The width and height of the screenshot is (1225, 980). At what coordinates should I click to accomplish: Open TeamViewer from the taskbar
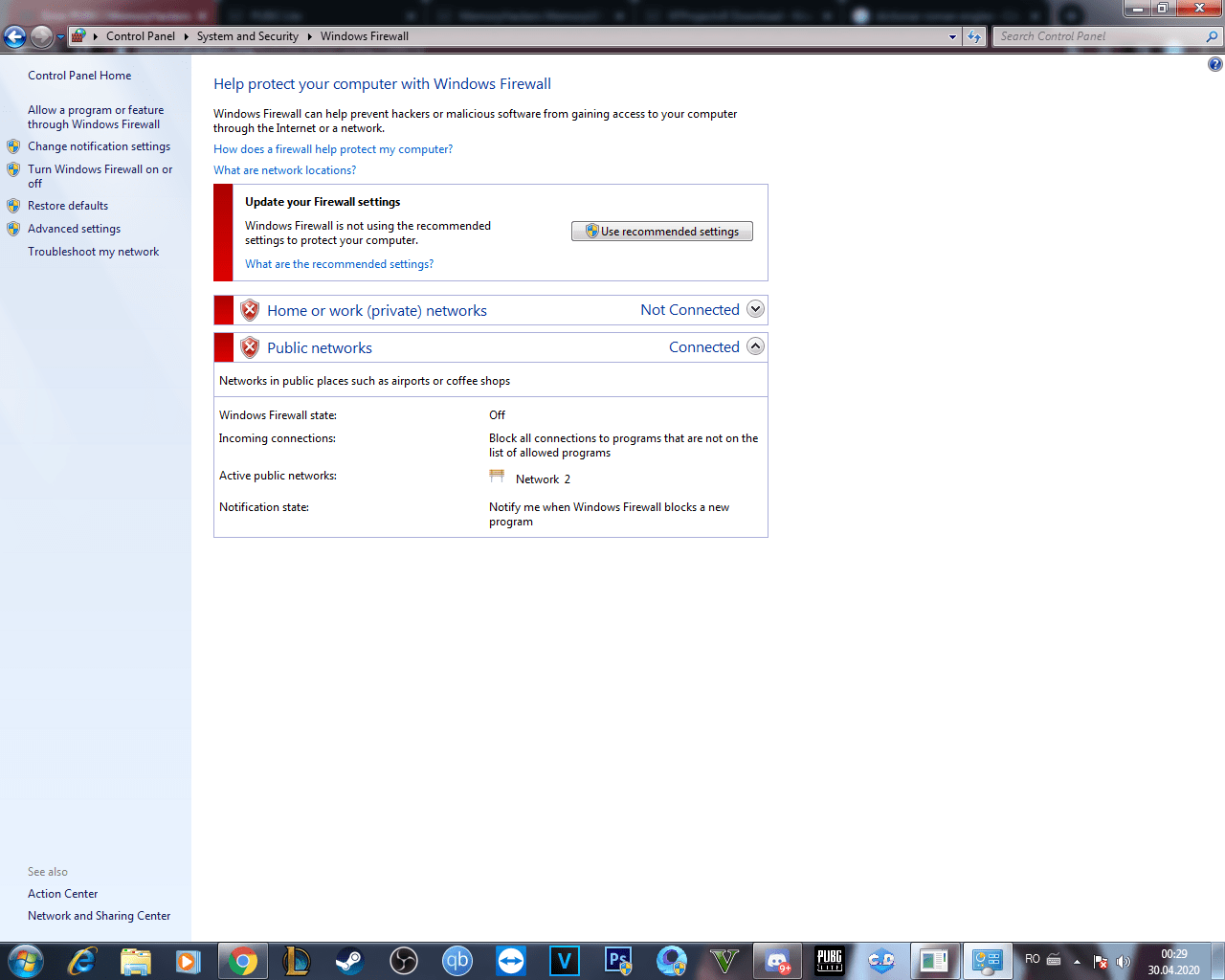click(511, 961)
